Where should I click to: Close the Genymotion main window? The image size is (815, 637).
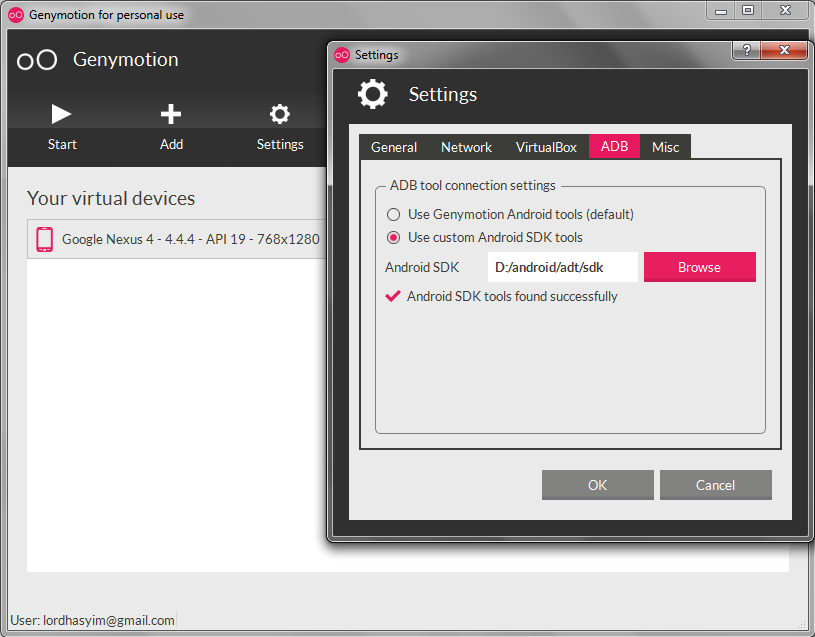(785, 10)
